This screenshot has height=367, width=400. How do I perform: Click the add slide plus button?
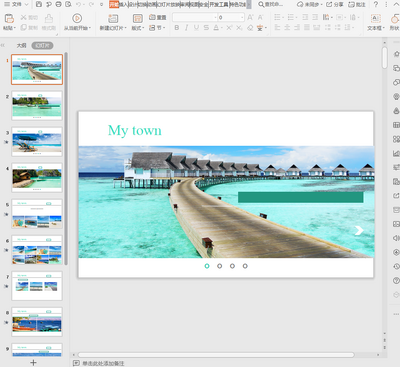[x=33, y=362]
